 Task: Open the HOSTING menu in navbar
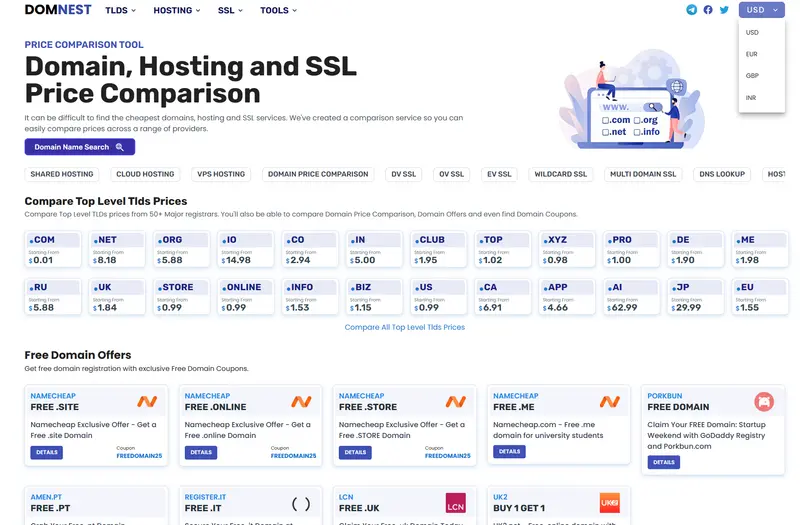(177, 10)
